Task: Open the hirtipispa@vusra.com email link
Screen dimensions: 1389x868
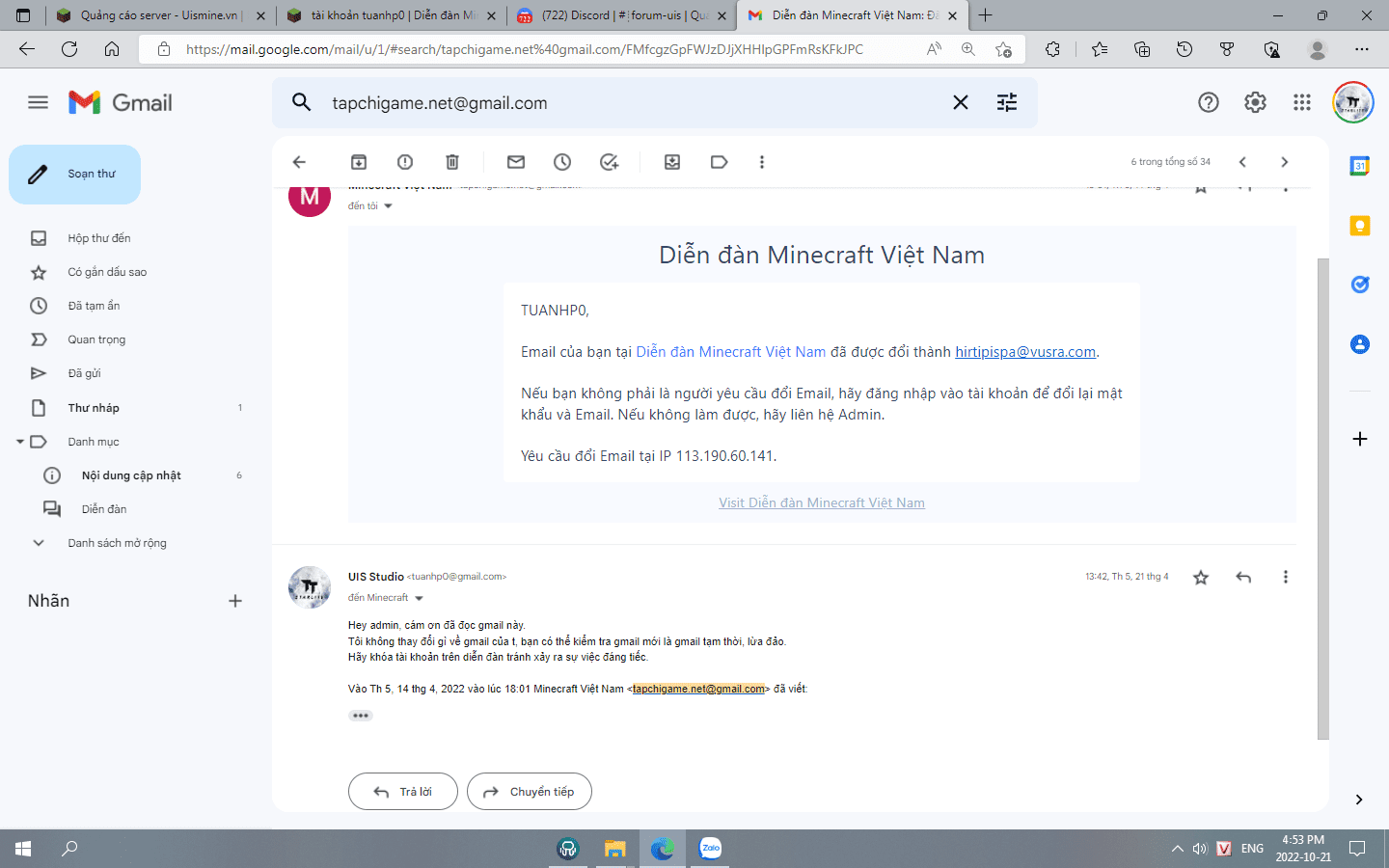Action: (x=1025, y=352)
